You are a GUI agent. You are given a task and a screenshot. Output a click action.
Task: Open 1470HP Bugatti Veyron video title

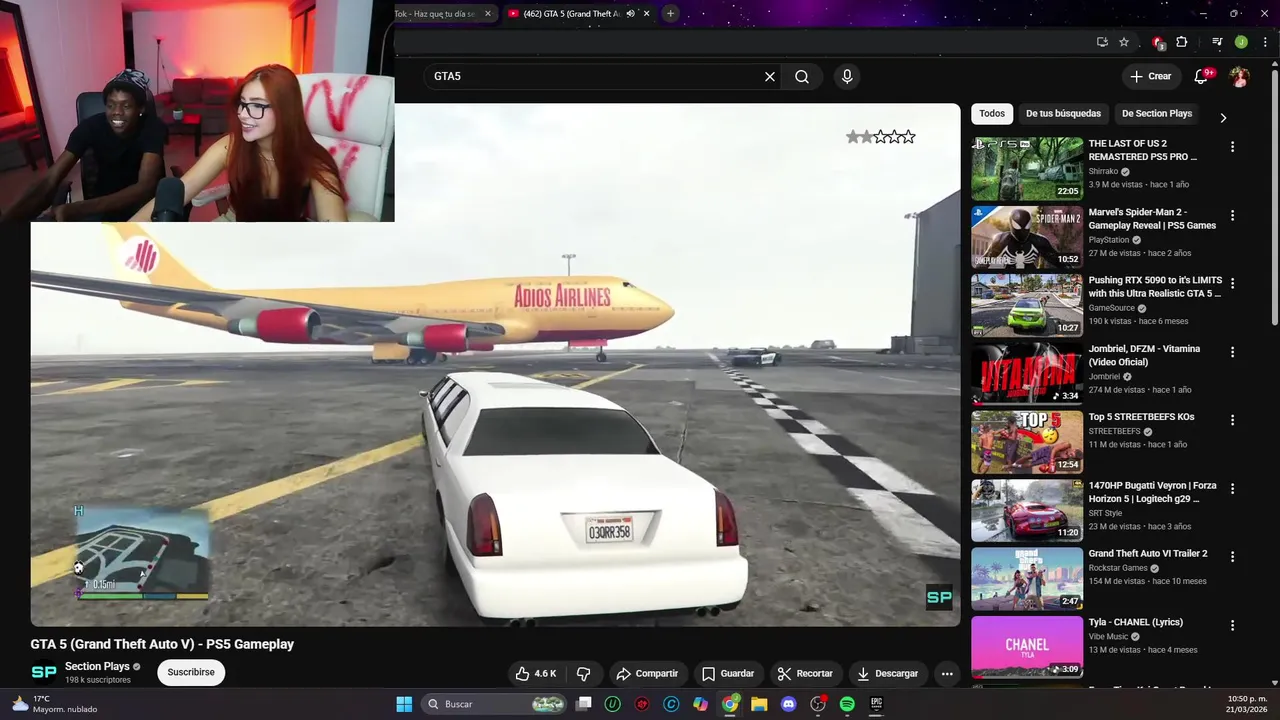click(x=1153, y=492)
